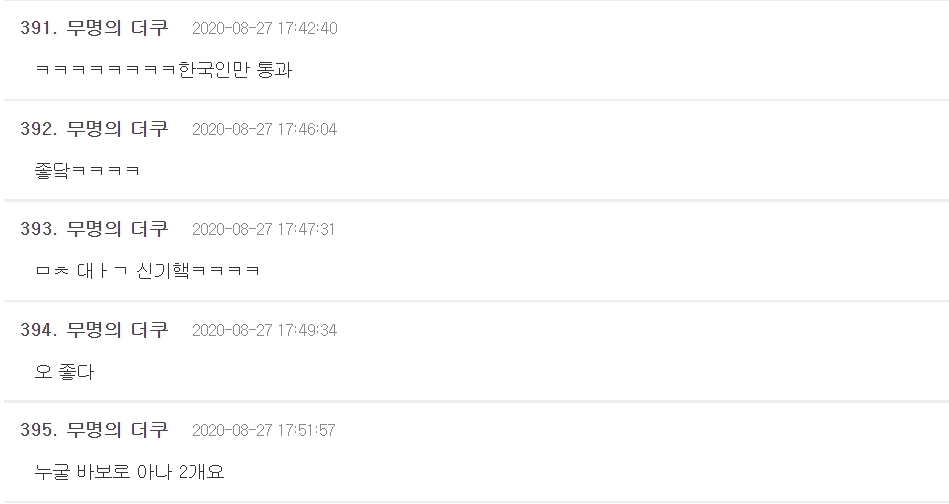Click the username on comment 391

(x=118, y=28)
